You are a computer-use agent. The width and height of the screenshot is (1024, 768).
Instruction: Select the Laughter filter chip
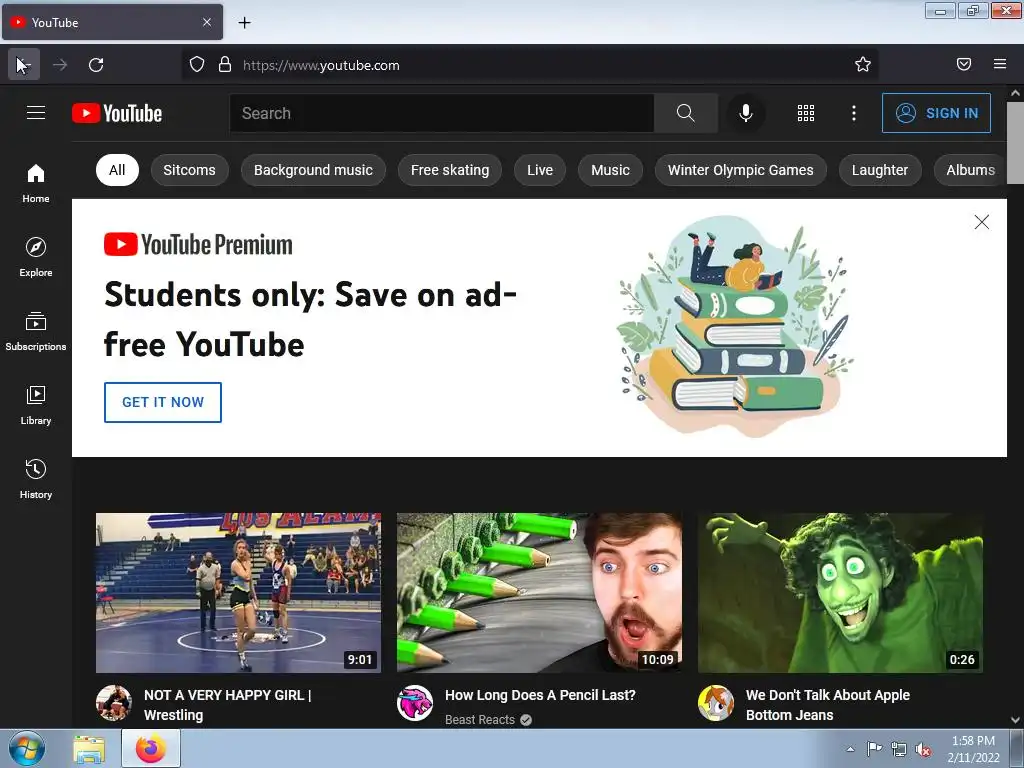tap(880, 170)
